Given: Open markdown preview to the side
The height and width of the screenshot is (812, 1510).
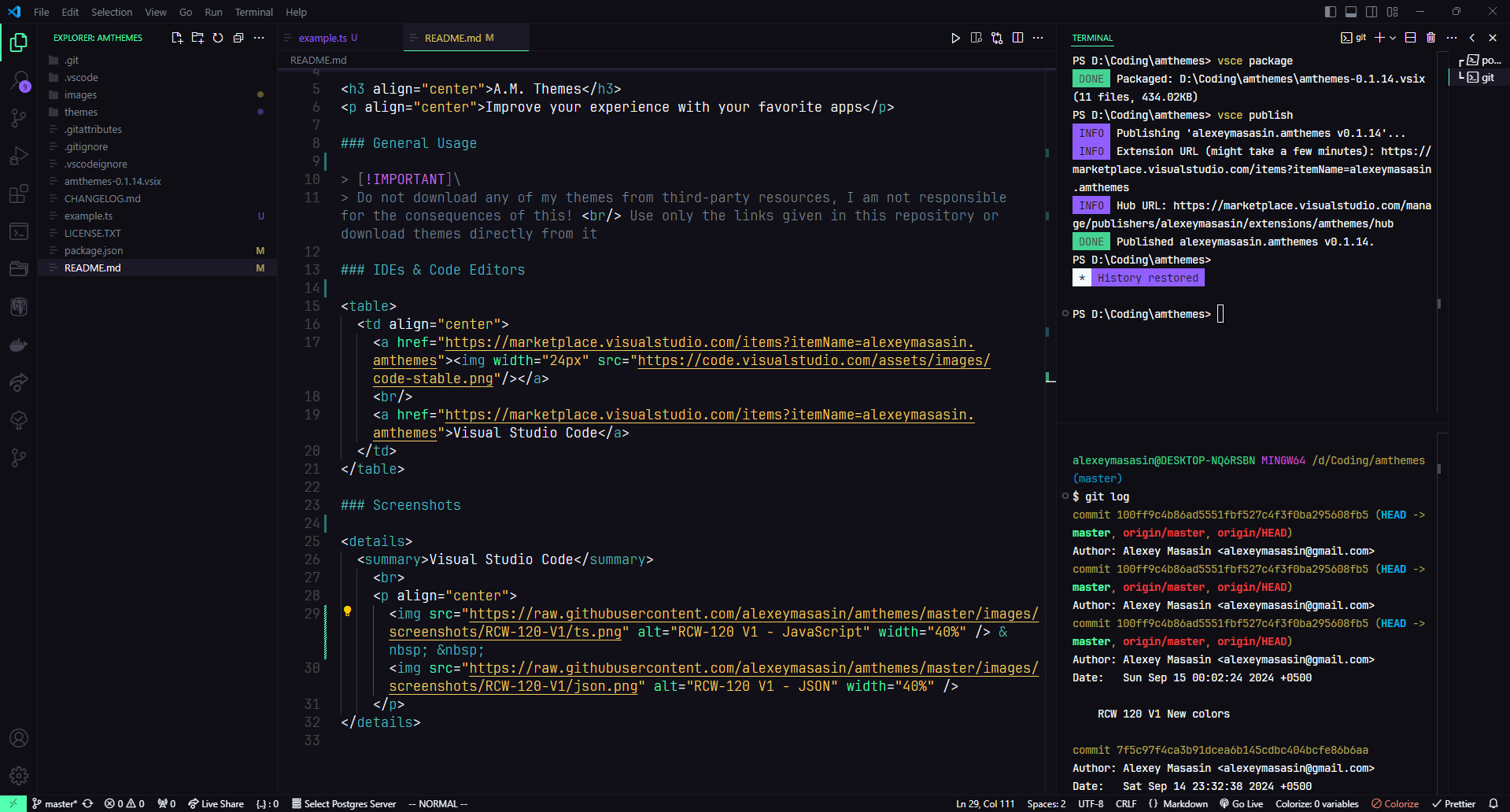Looking at the screenshot, I should [x=977, y=38].
